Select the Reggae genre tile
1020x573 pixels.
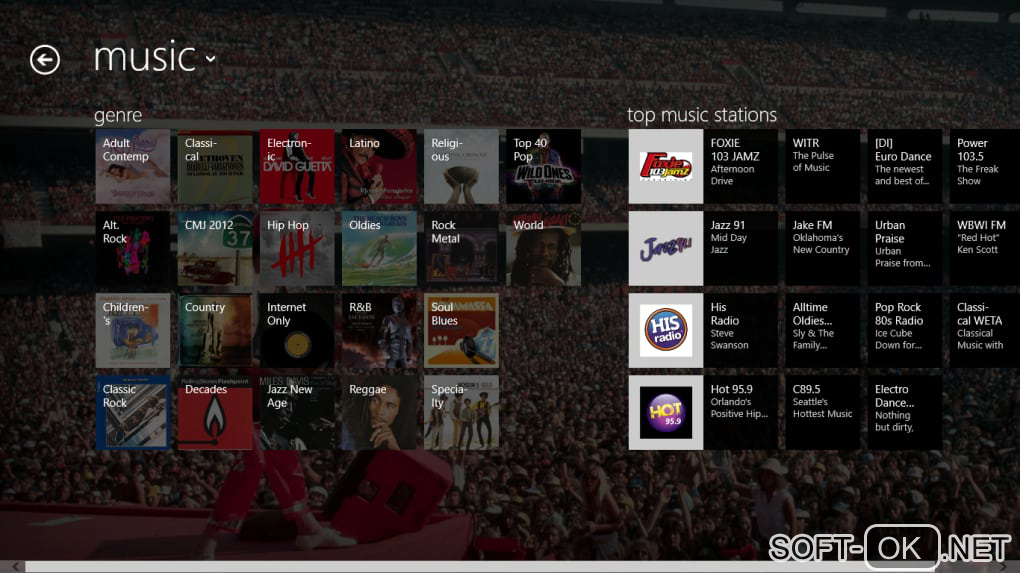click(x=379, y=412)
